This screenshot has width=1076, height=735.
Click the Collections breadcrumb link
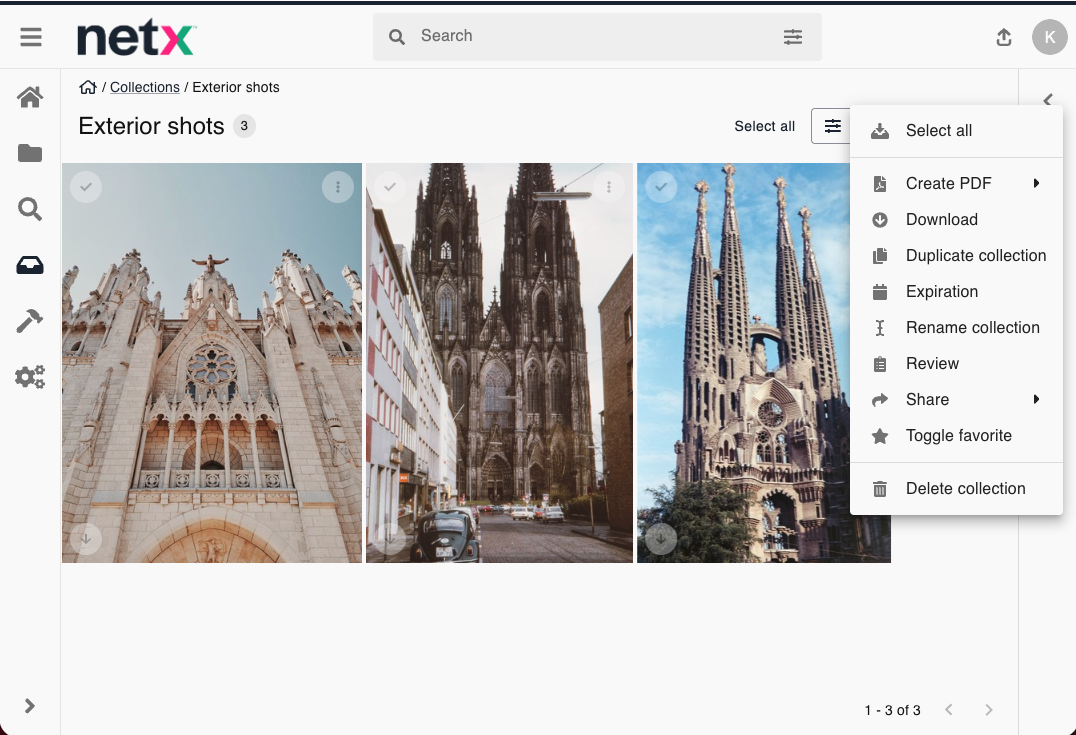click(x=145, y=88)
